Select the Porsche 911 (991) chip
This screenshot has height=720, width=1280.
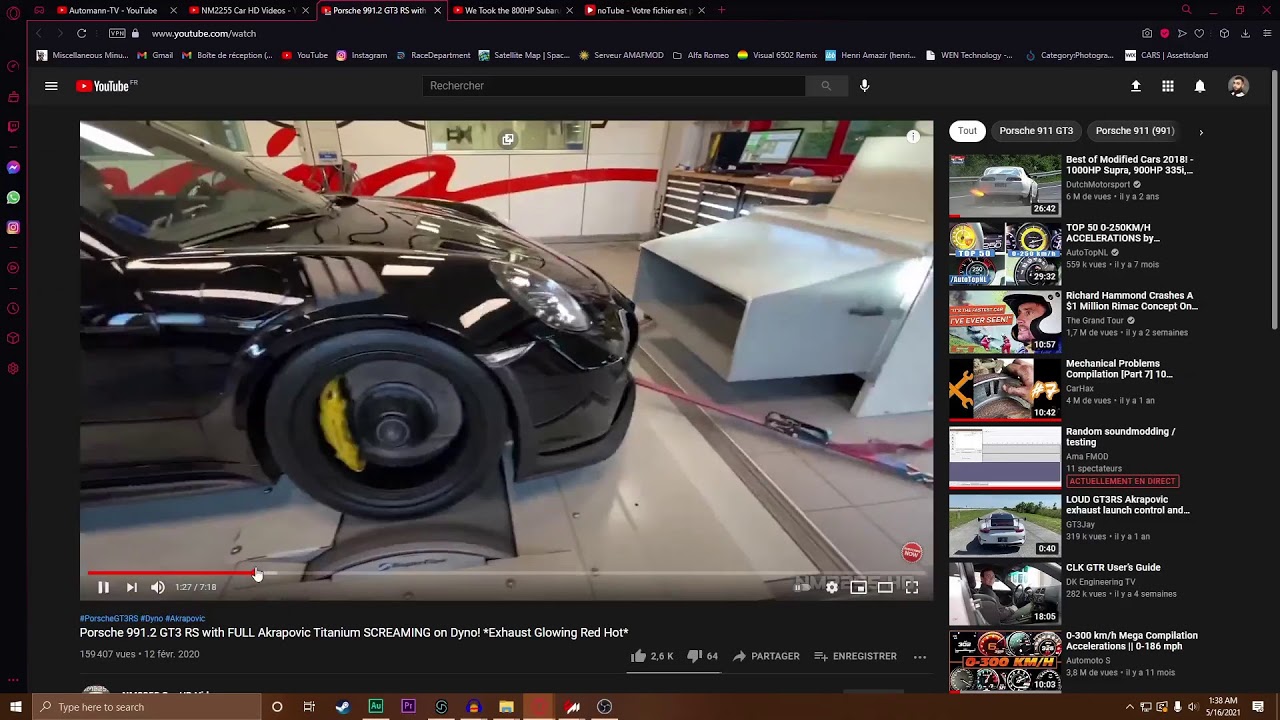tap(1135, 131)
